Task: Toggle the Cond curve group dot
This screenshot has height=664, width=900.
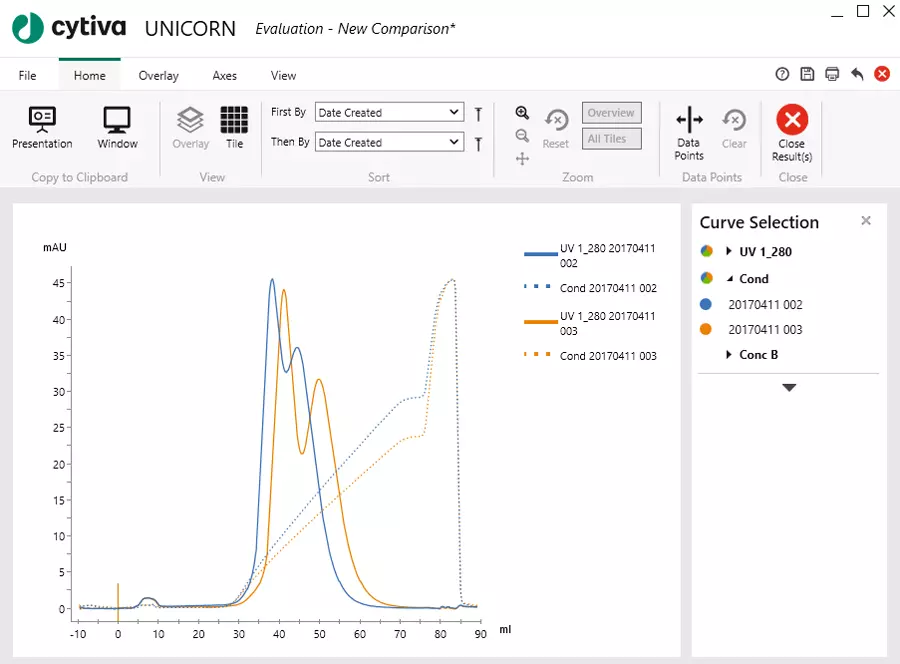Action: point(707,278)
